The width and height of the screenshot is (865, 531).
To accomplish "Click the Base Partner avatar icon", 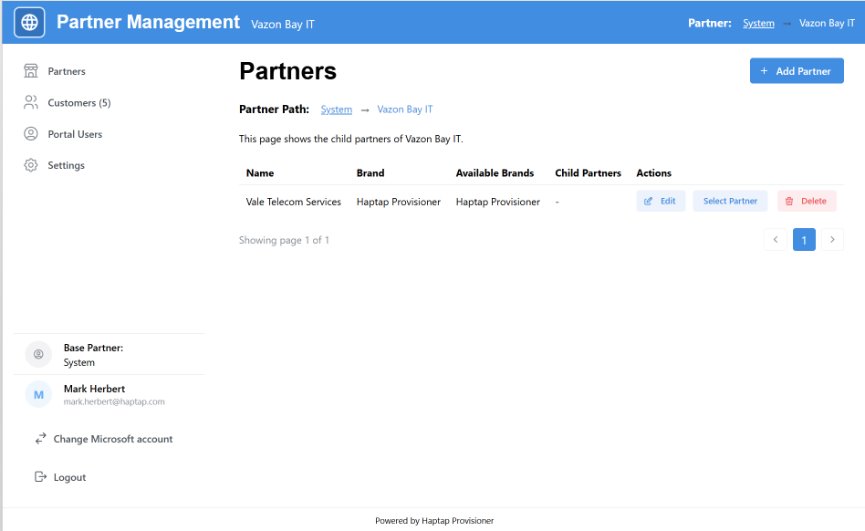I will click(38, 355).
